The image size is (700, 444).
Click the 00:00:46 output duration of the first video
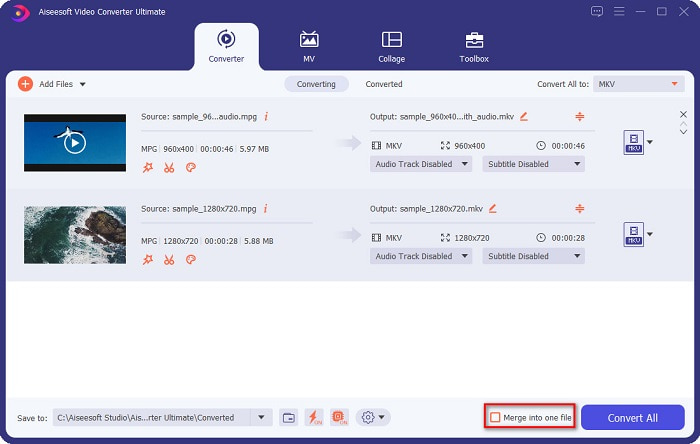click(x=568, y=146)
